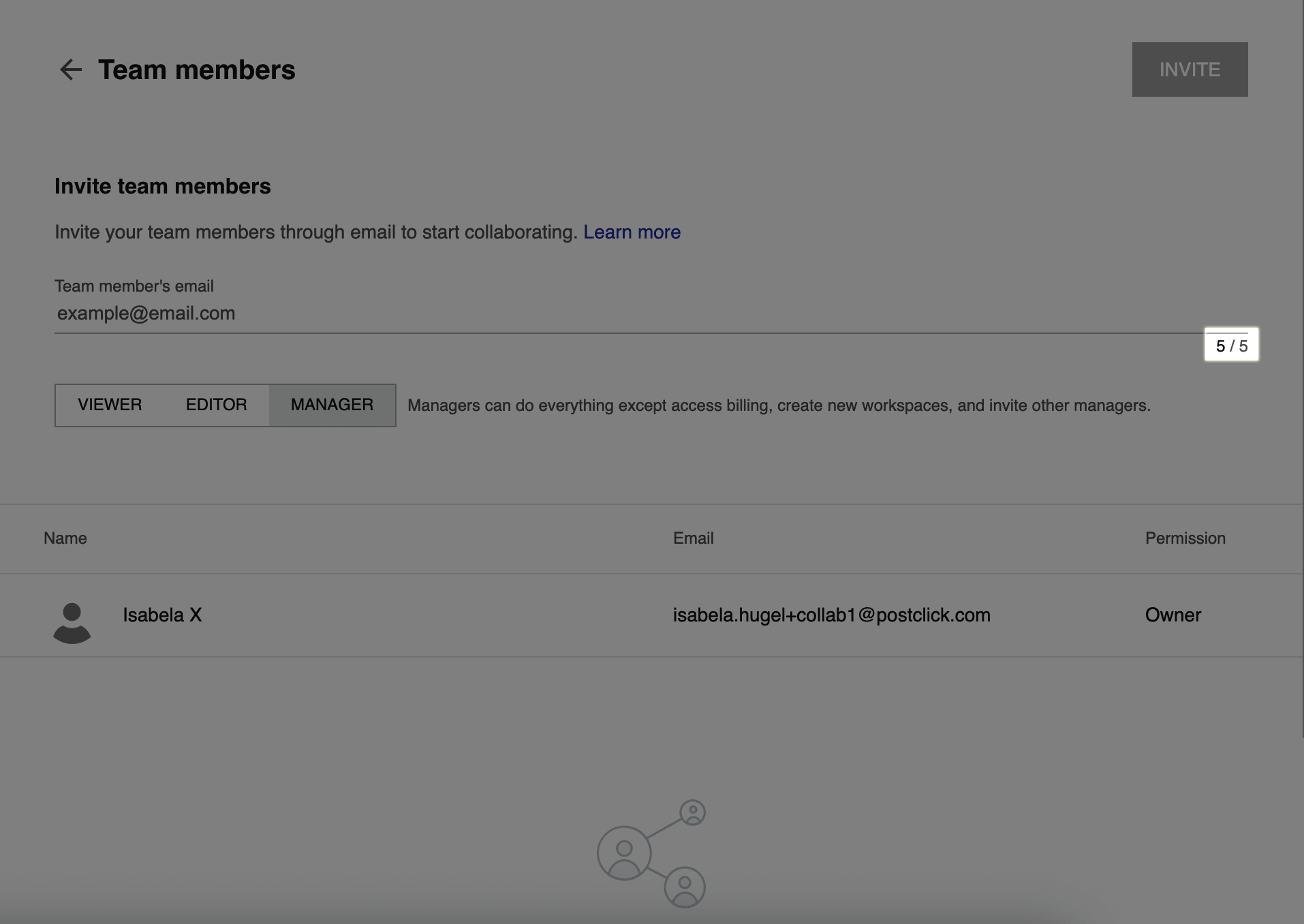Select the EDITOR role

tap(216, 405)
